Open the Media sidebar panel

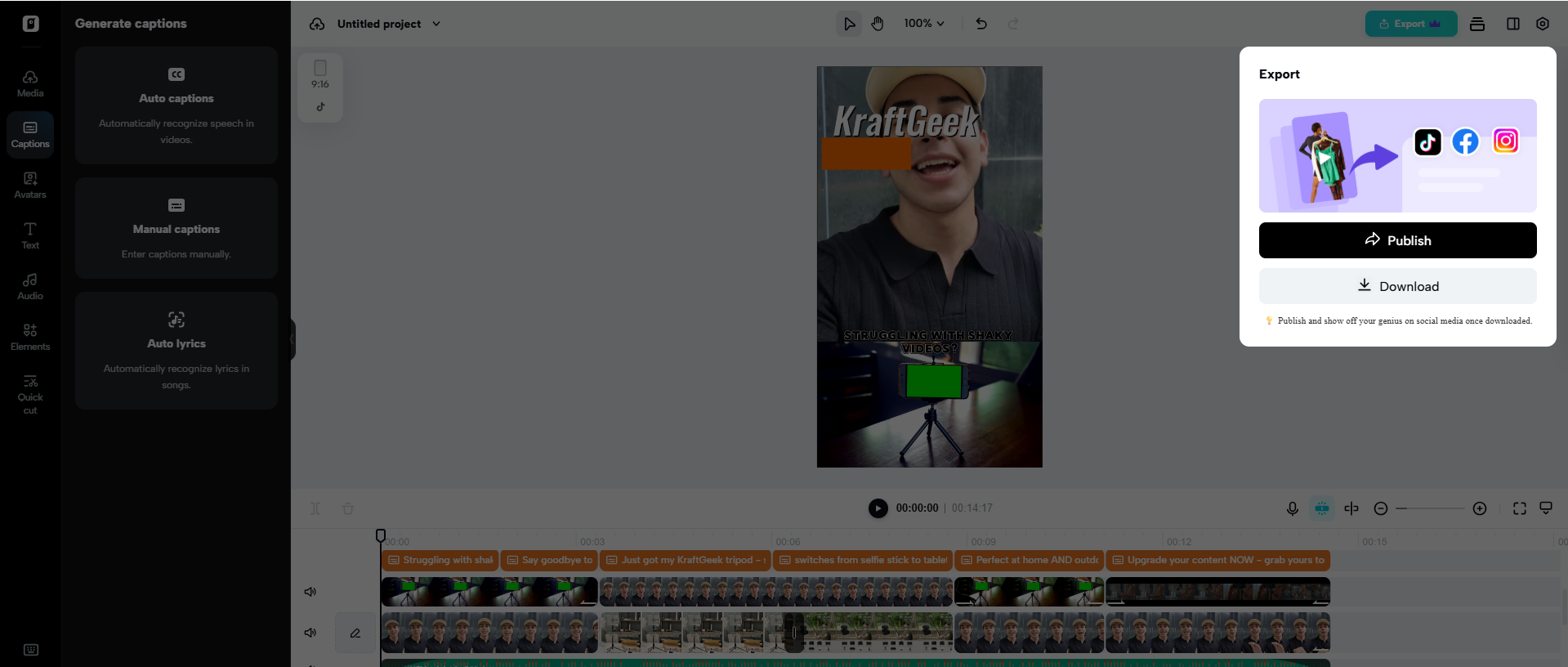pyautogui.click(x=30, y=83)
